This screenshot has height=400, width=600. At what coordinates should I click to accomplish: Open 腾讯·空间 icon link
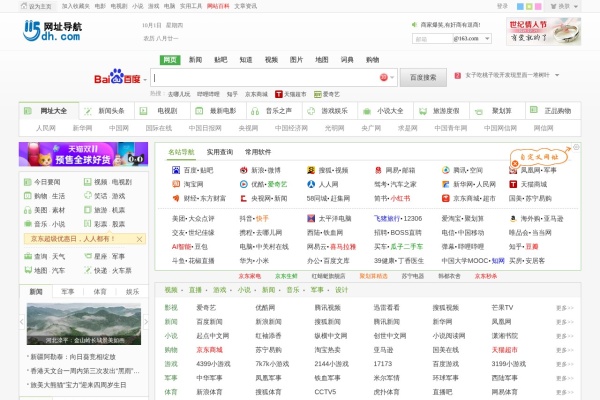click(445, 170)
